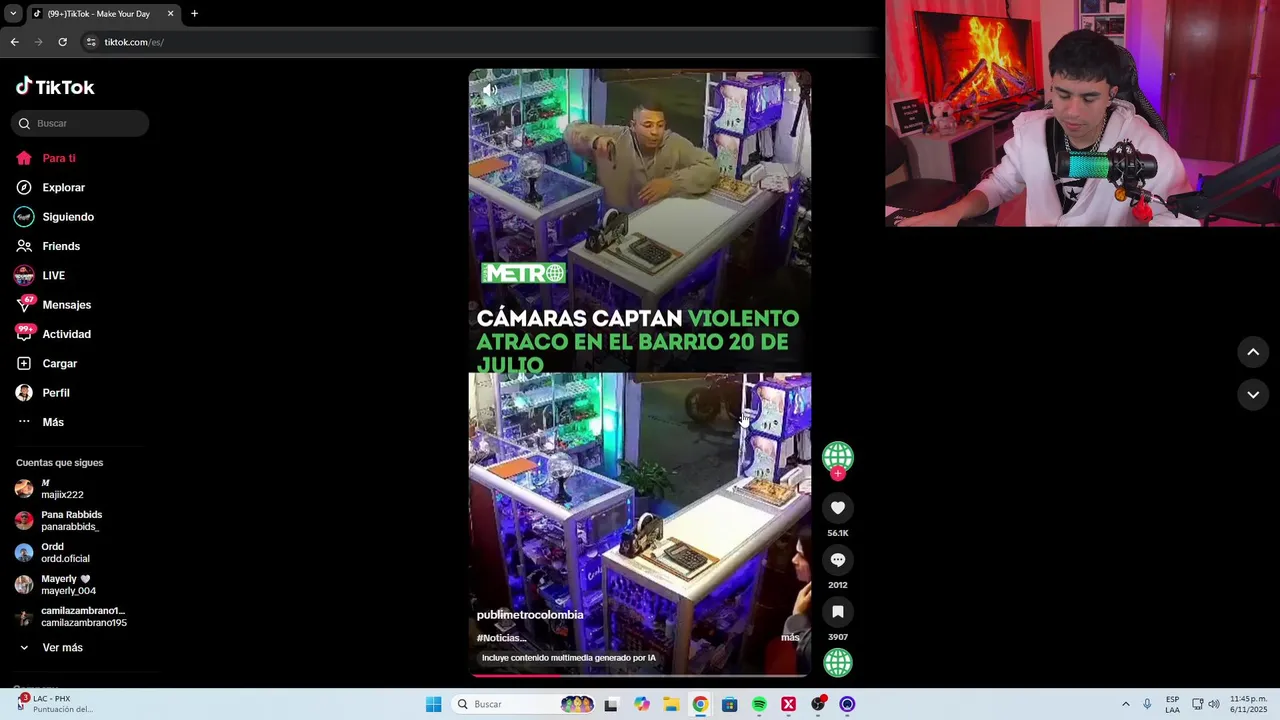The image size is (1280, 720).
Task: Open Copilot from taskbar
Action: click(x=642, y=704)
